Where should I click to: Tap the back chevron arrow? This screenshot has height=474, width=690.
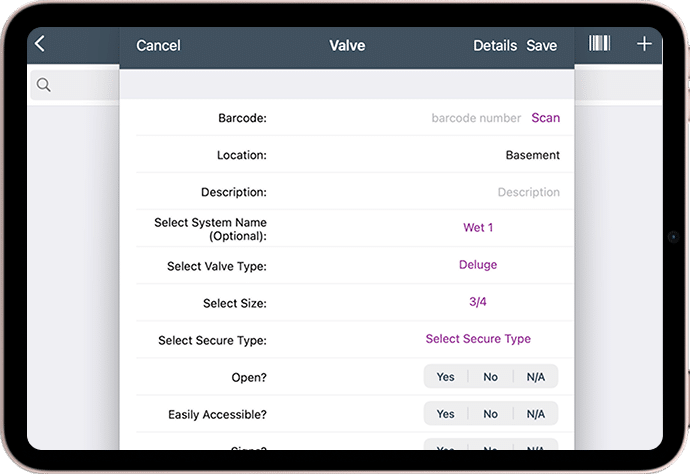pos(40,44)
